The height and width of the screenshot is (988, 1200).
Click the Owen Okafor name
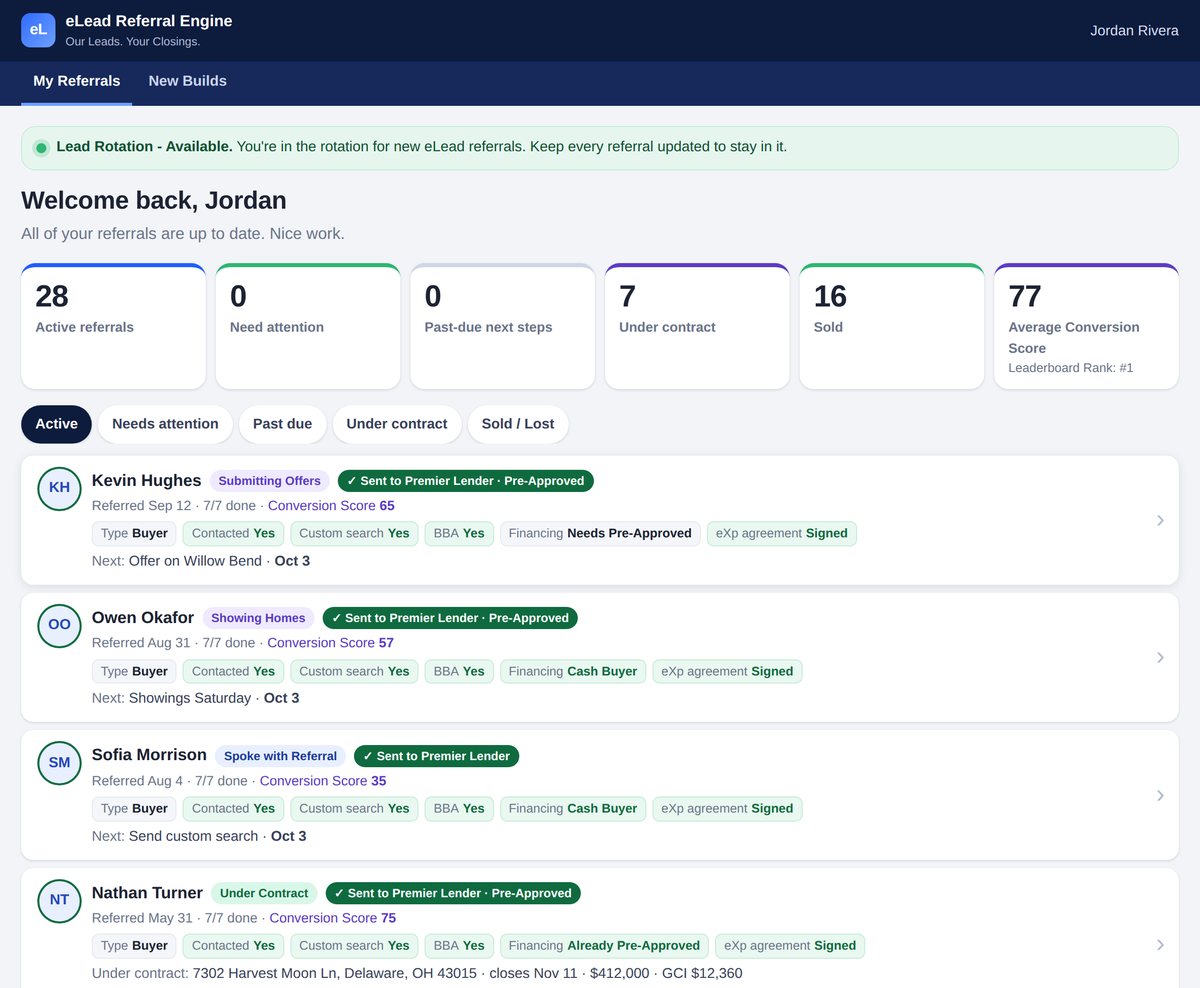pyautogui.click(x=143, y=618)
